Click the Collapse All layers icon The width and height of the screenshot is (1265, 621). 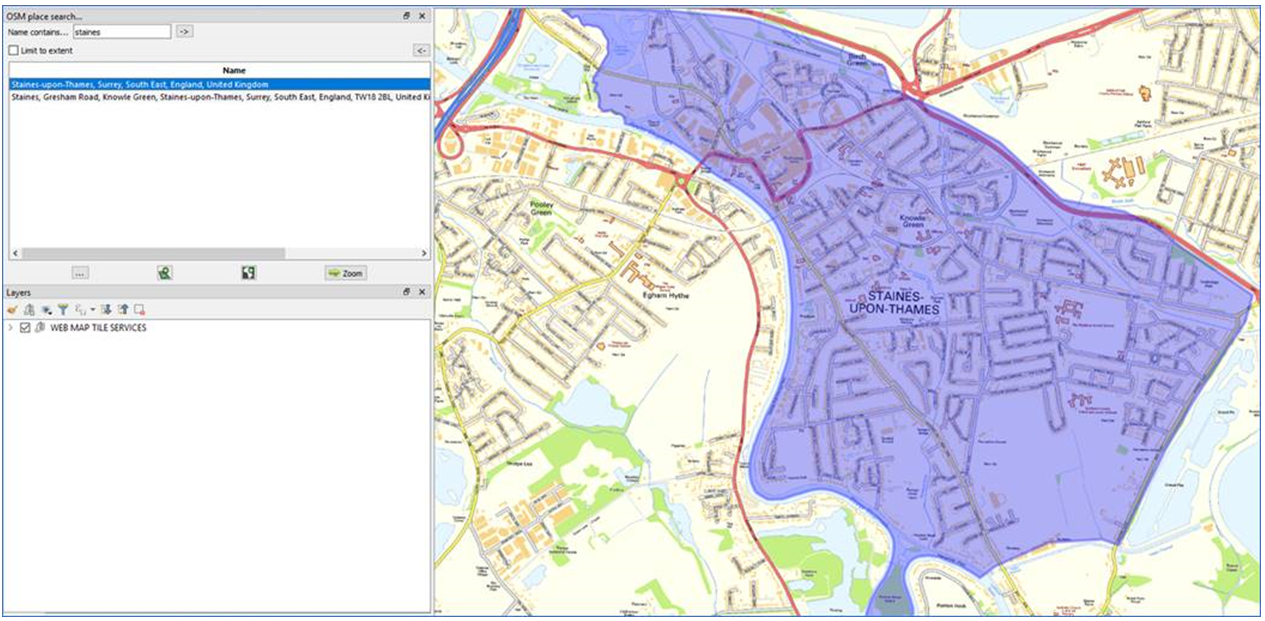pos(123,310)
